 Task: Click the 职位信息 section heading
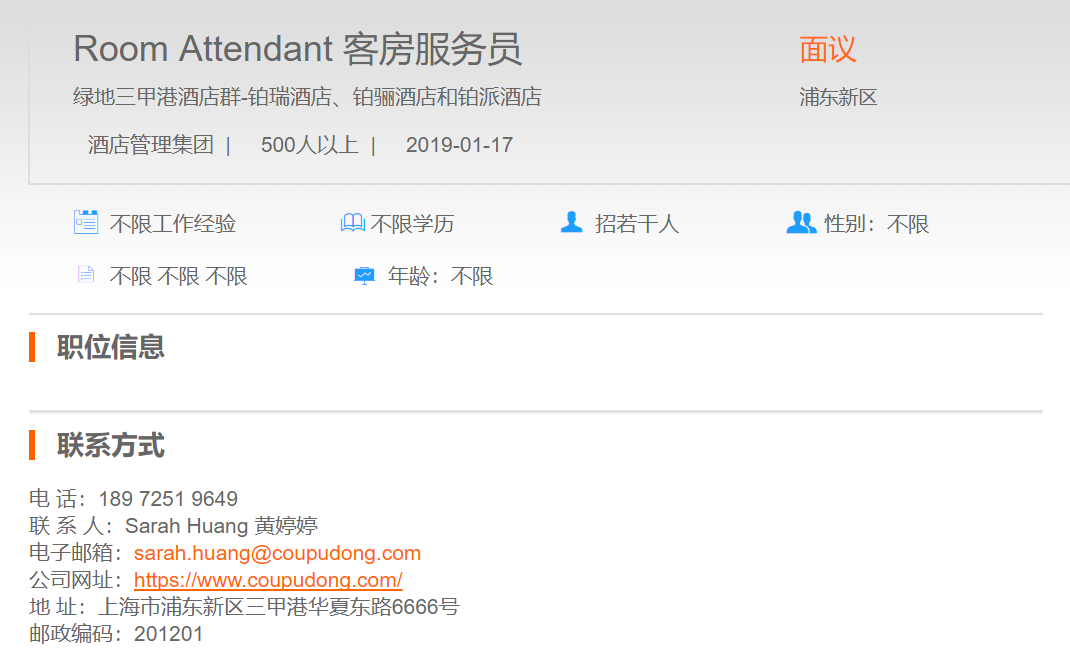pyautogui.click(x=110, y=347)
